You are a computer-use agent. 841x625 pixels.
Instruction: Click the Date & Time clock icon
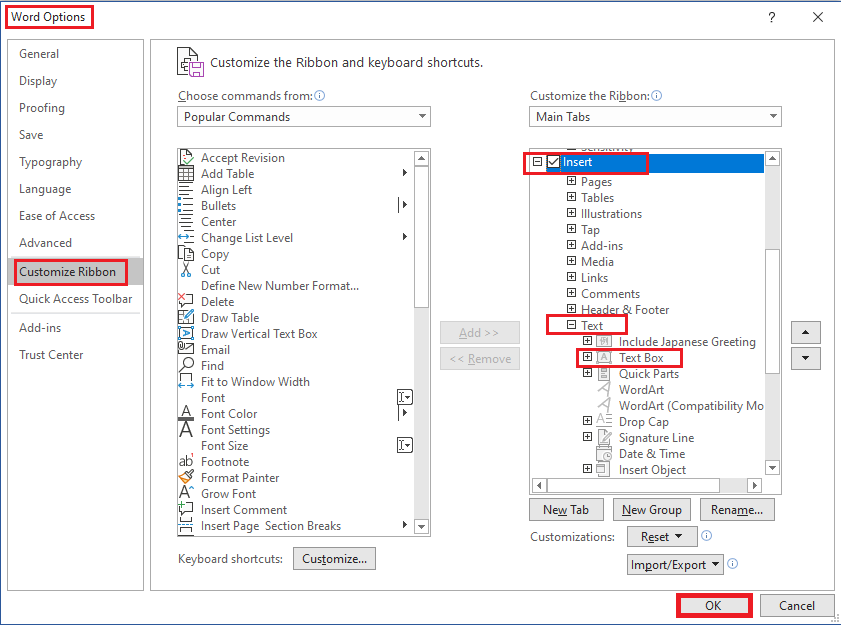click(604, 454)
